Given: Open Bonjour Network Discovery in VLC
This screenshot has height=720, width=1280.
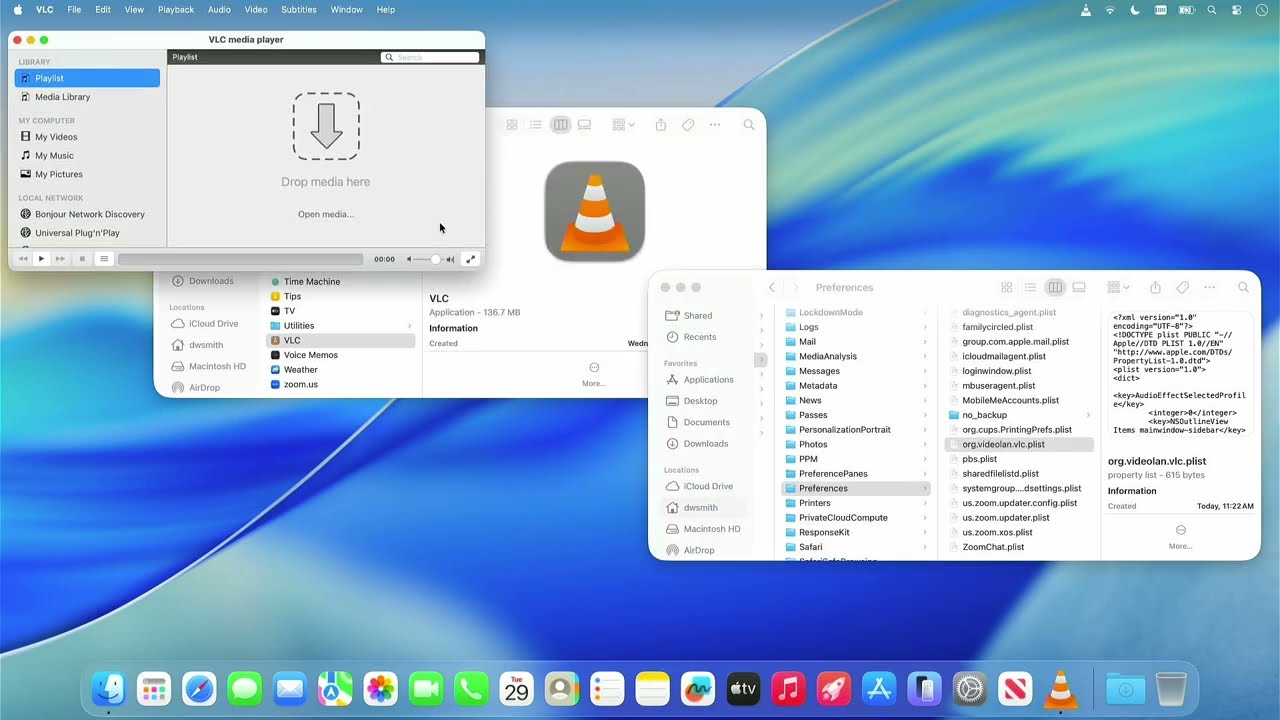Looking at the screenshot, I should pos(87,214).
